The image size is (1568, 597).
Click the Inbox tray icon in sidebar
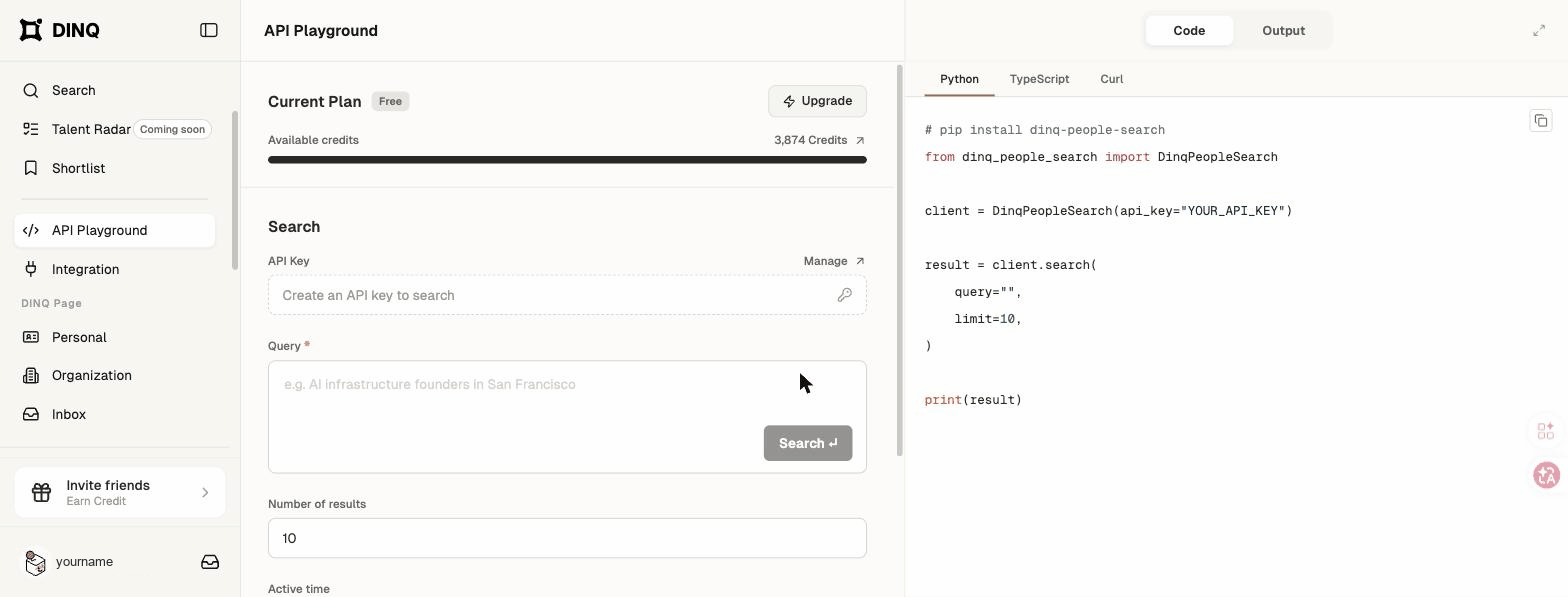coord(31,414)
